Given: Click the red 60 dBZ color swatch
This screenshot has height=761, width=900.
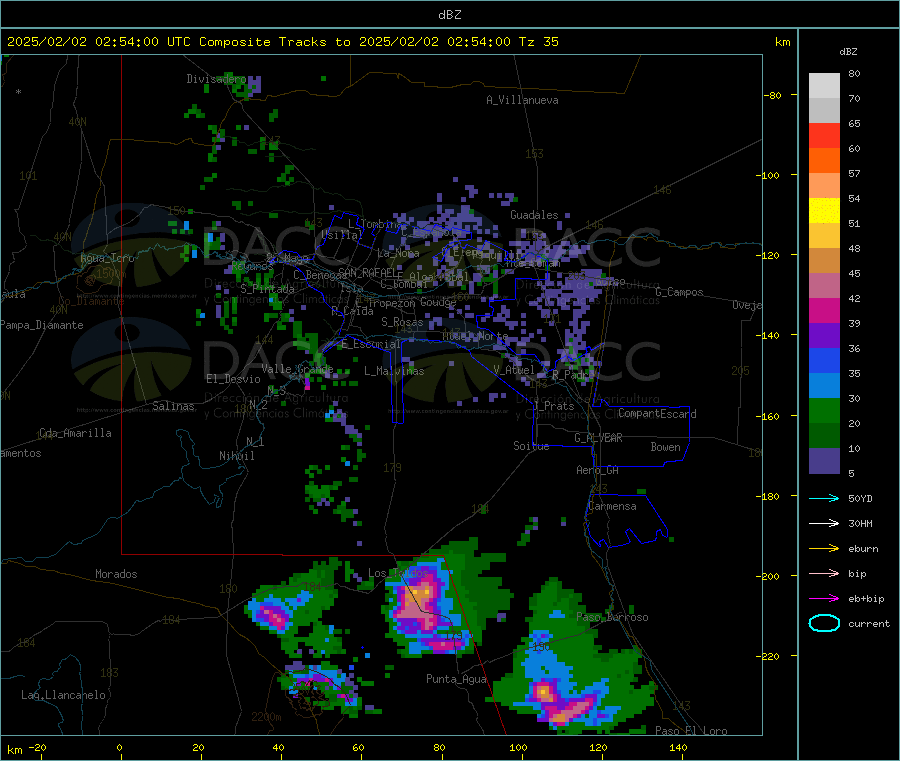Looking at the screenshot, I should point(824,135).
